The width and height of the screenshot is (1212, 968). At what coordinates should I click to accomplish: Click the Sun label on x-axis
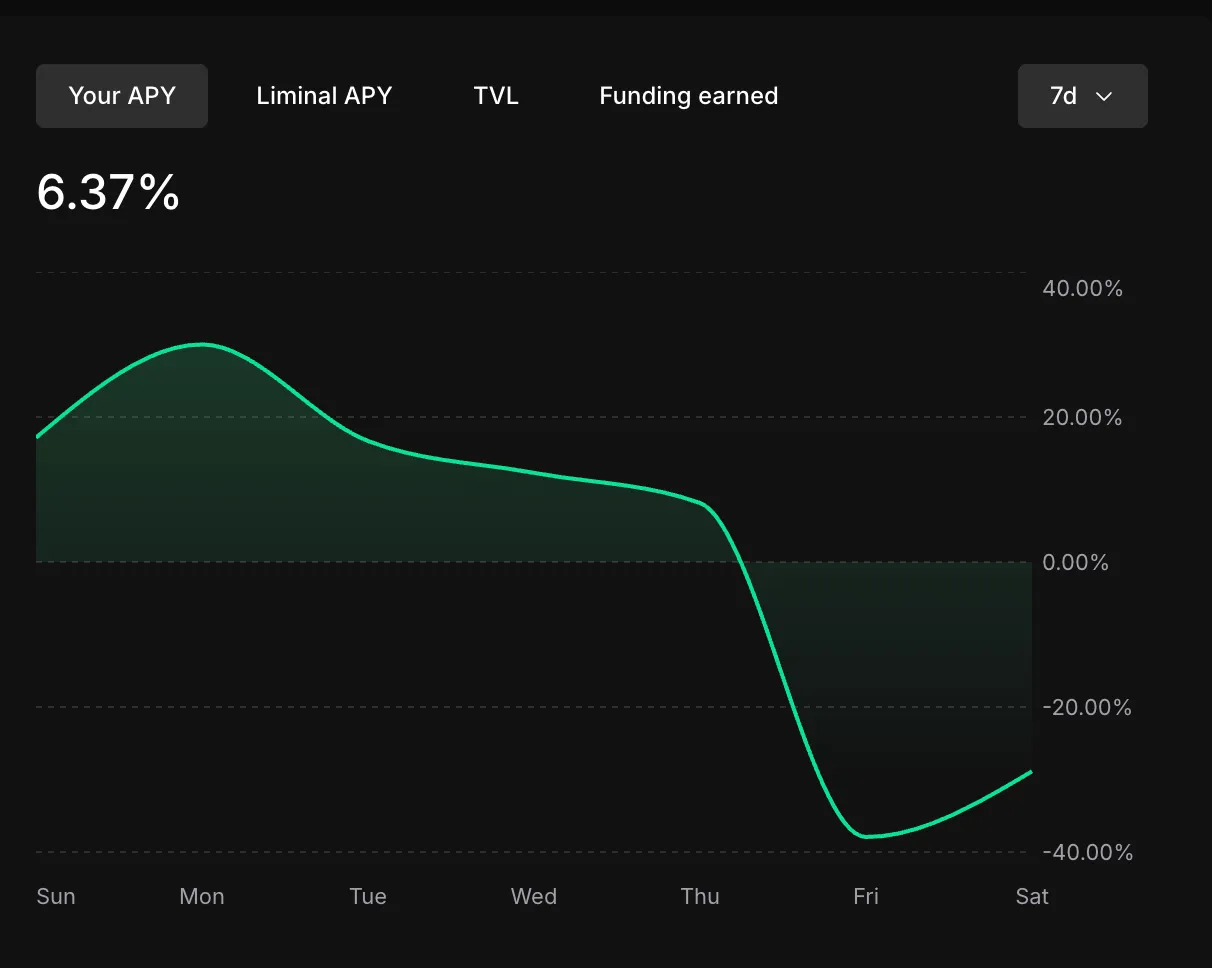tap(56, 896)
